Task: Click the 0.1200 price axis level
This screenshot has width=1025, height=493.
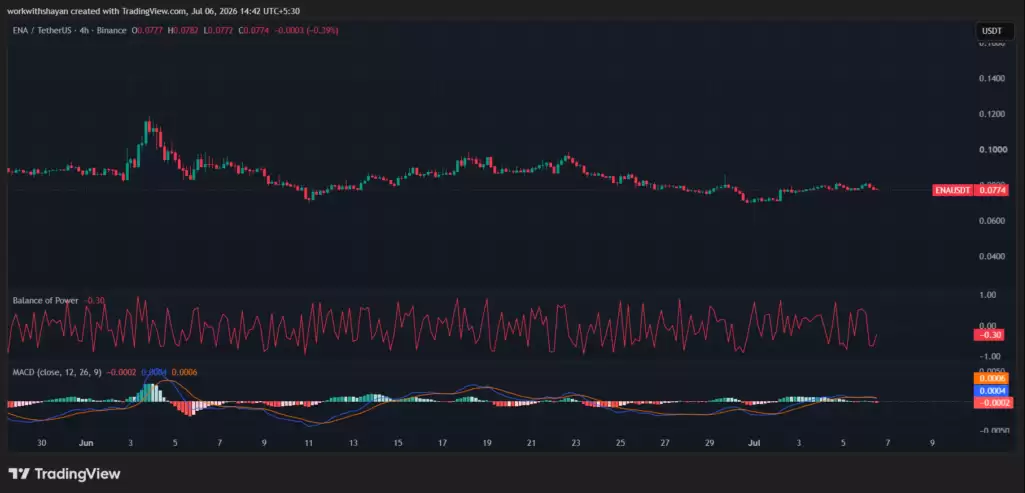Action: [987, 114]
